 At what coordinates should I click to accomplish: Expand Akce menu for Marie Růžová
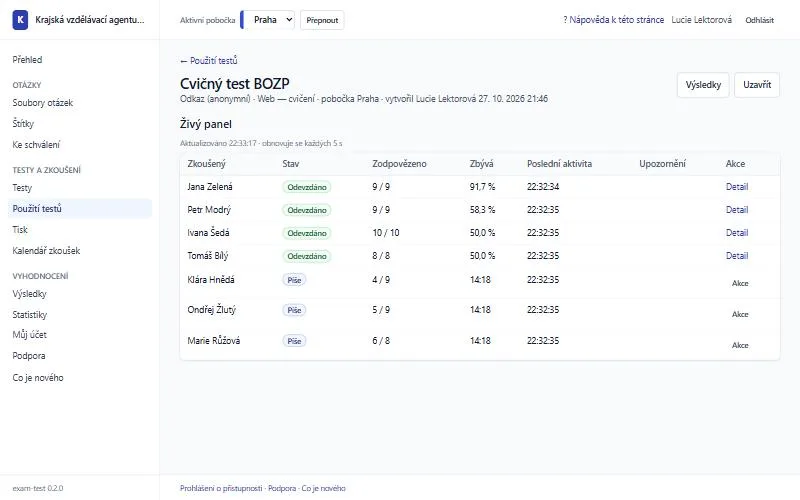(x=740, y=345)
